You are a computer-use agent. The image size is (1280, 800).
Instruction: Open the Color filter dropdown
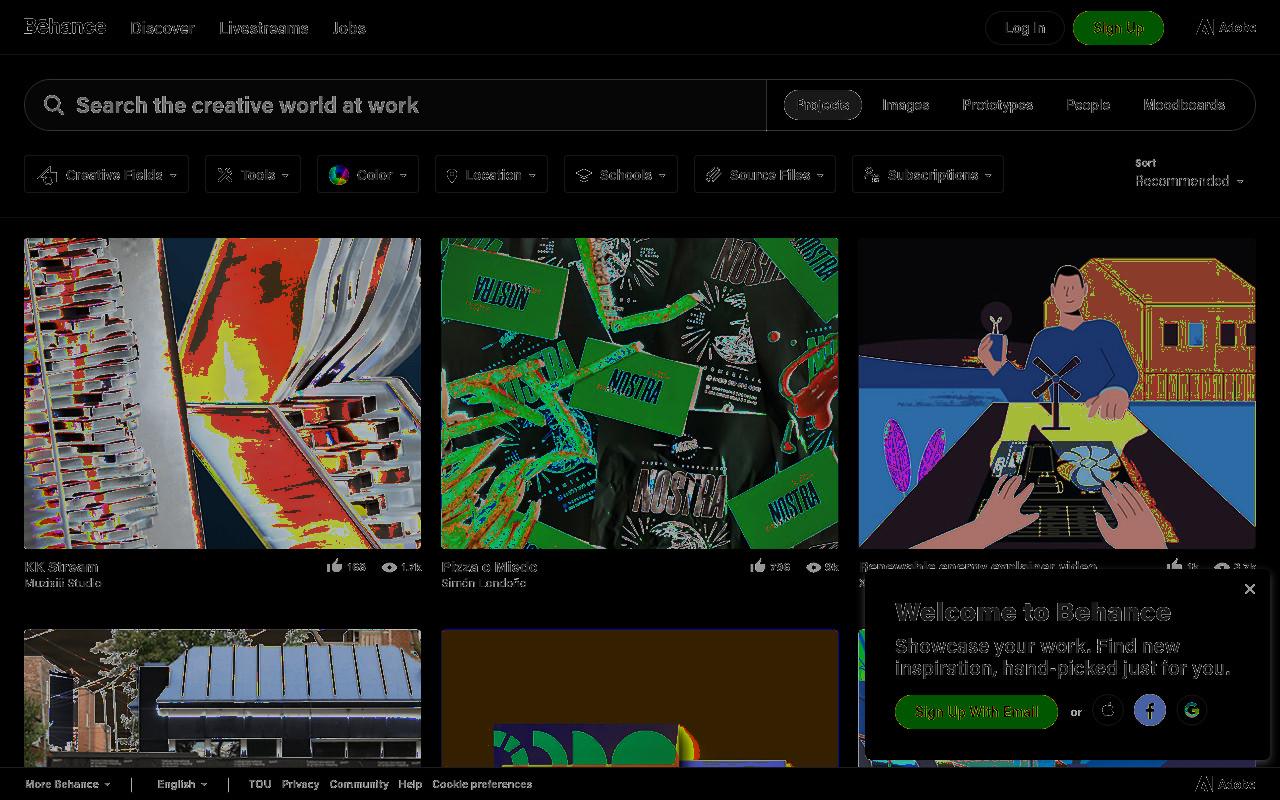(368, 175)
